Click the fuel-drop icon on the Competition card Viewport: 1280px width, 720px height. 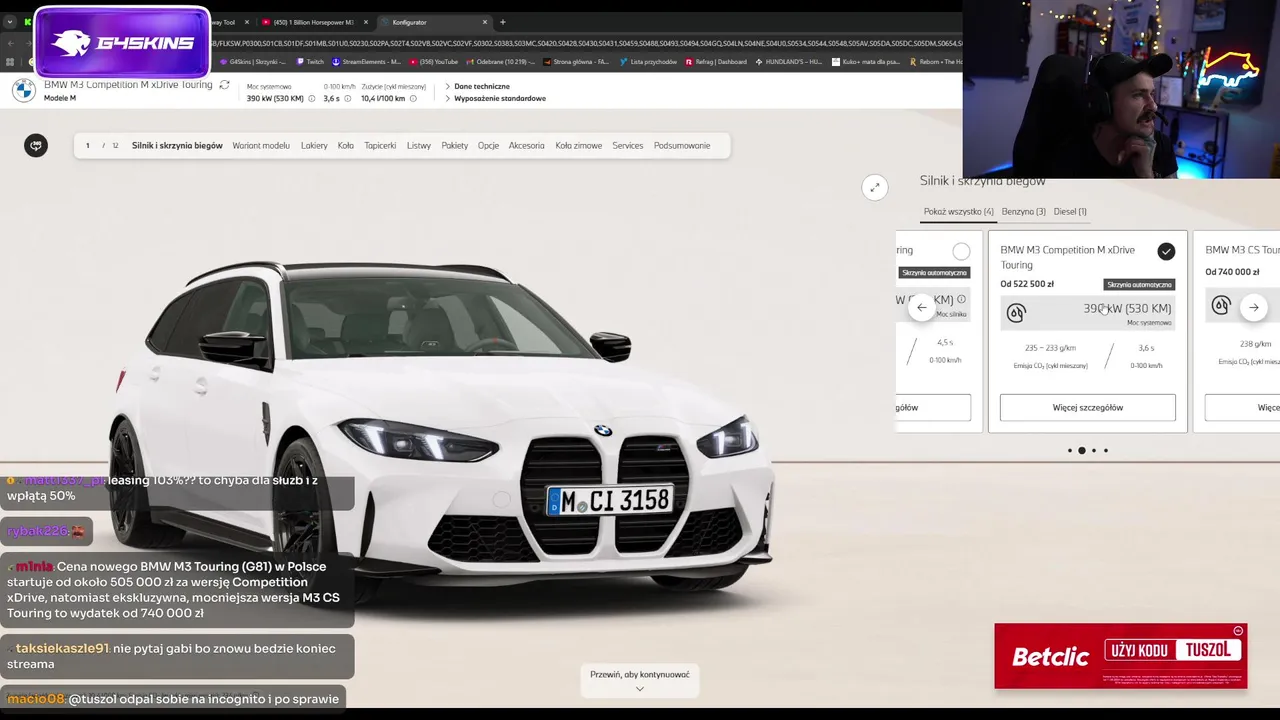[1016, 313]
